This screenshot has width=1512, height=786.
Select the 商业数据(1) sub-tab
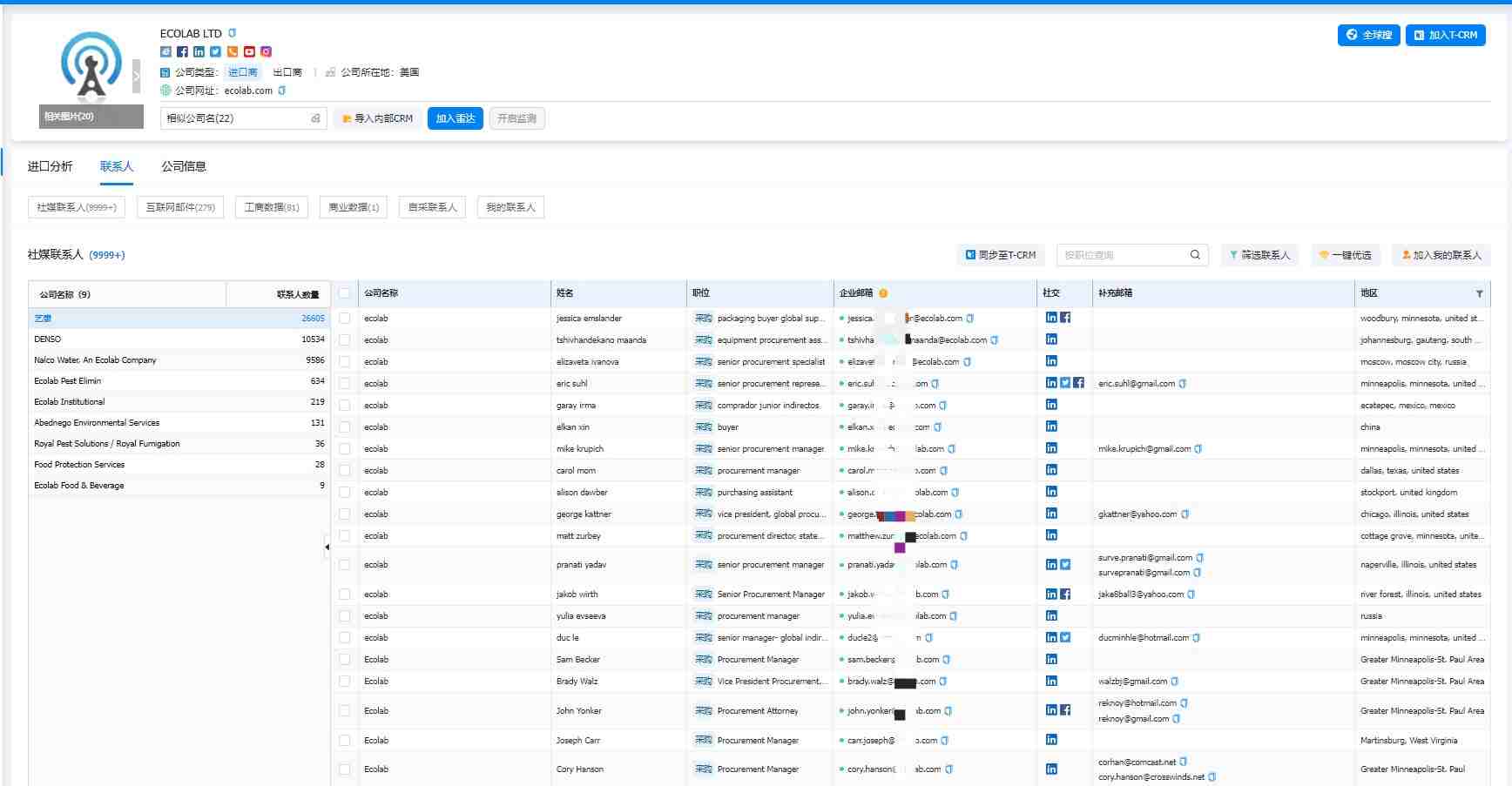[354, 207]
